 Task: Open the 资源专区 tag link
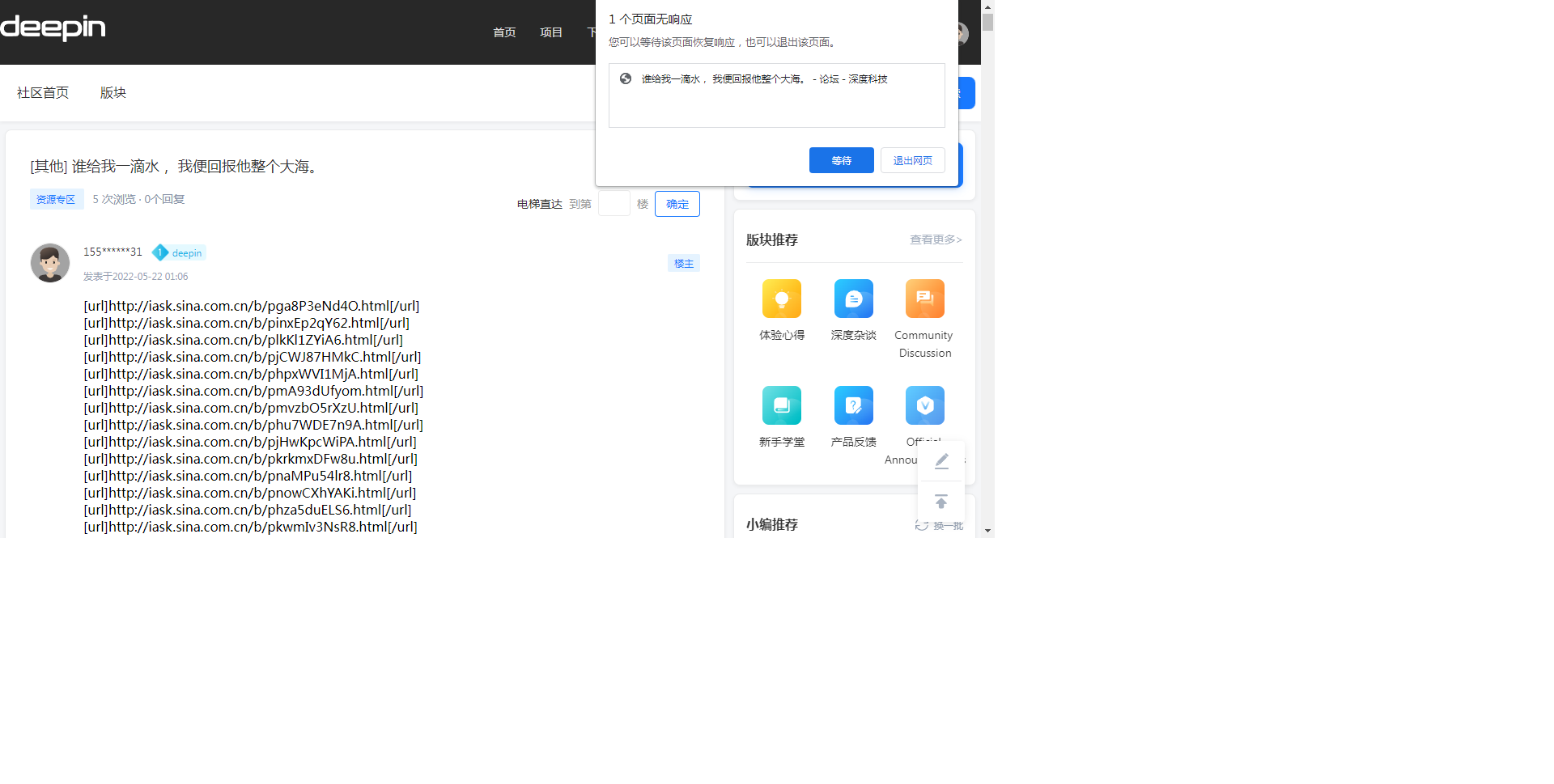click(x=56, y=199)
